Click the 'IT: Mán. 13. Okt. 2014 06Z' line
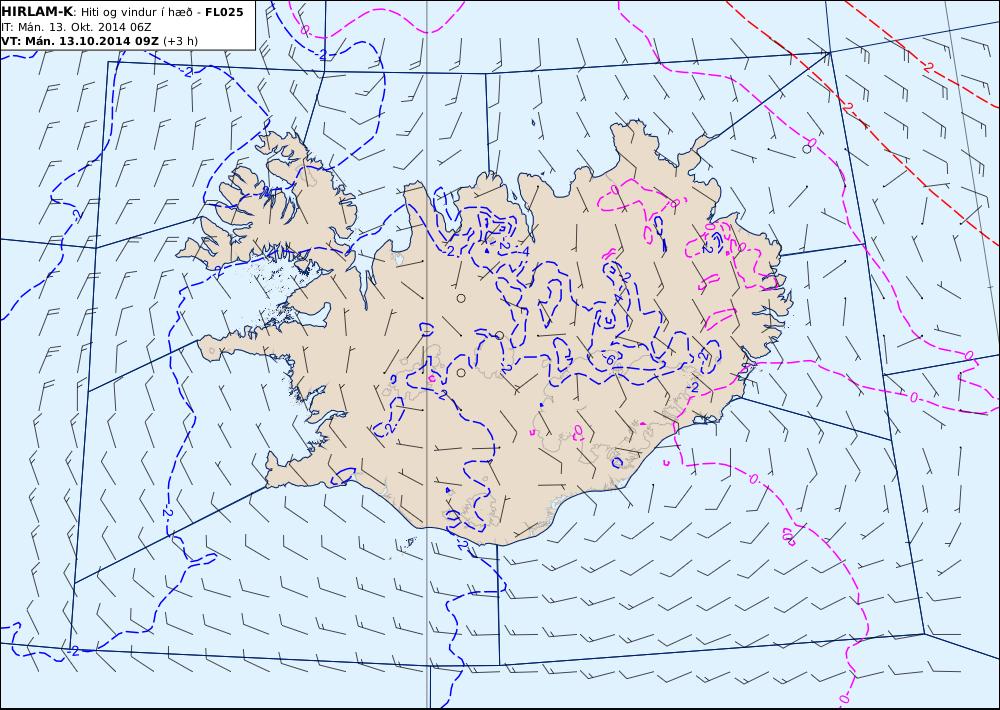Screen dimensions: 1000x710 coord(76,27)
